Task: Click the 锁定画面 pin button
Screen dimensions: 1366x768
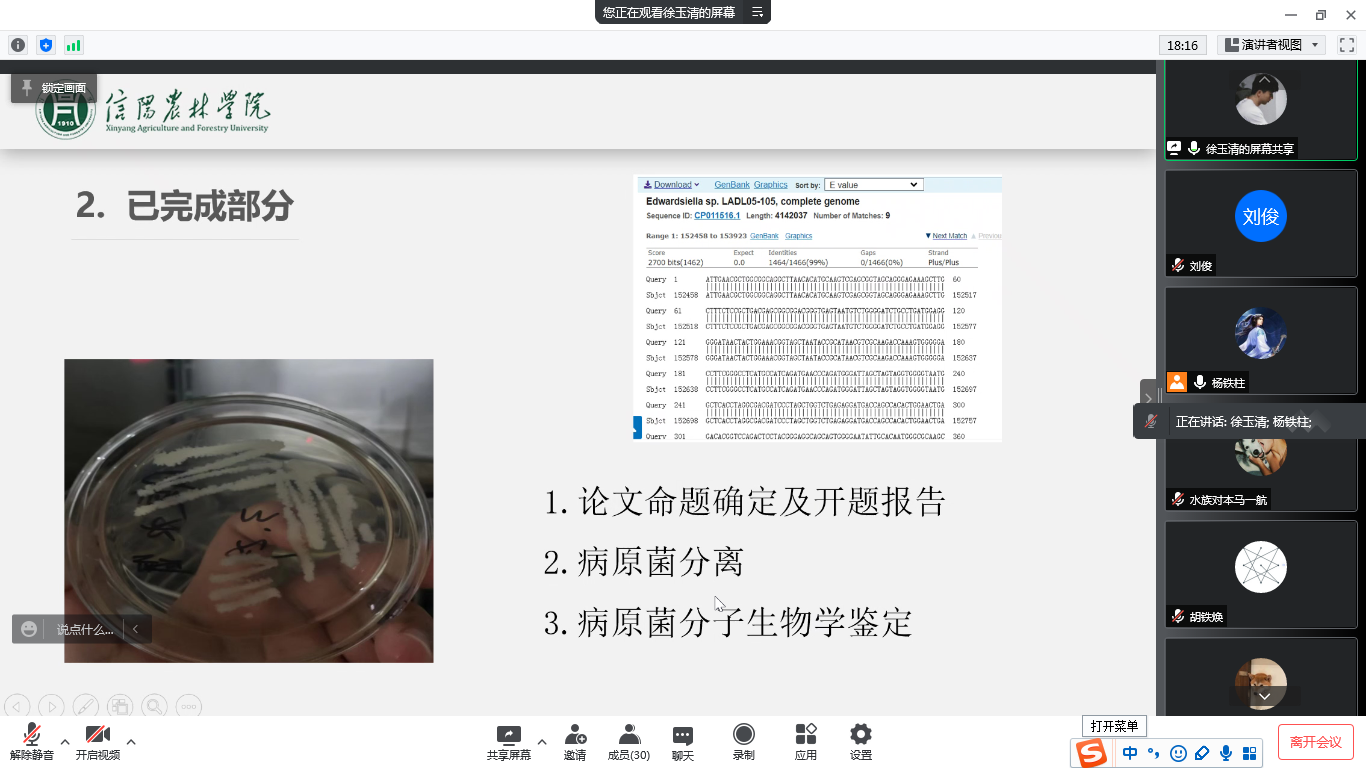Action: pyautogui.click(x=54, y=88)
